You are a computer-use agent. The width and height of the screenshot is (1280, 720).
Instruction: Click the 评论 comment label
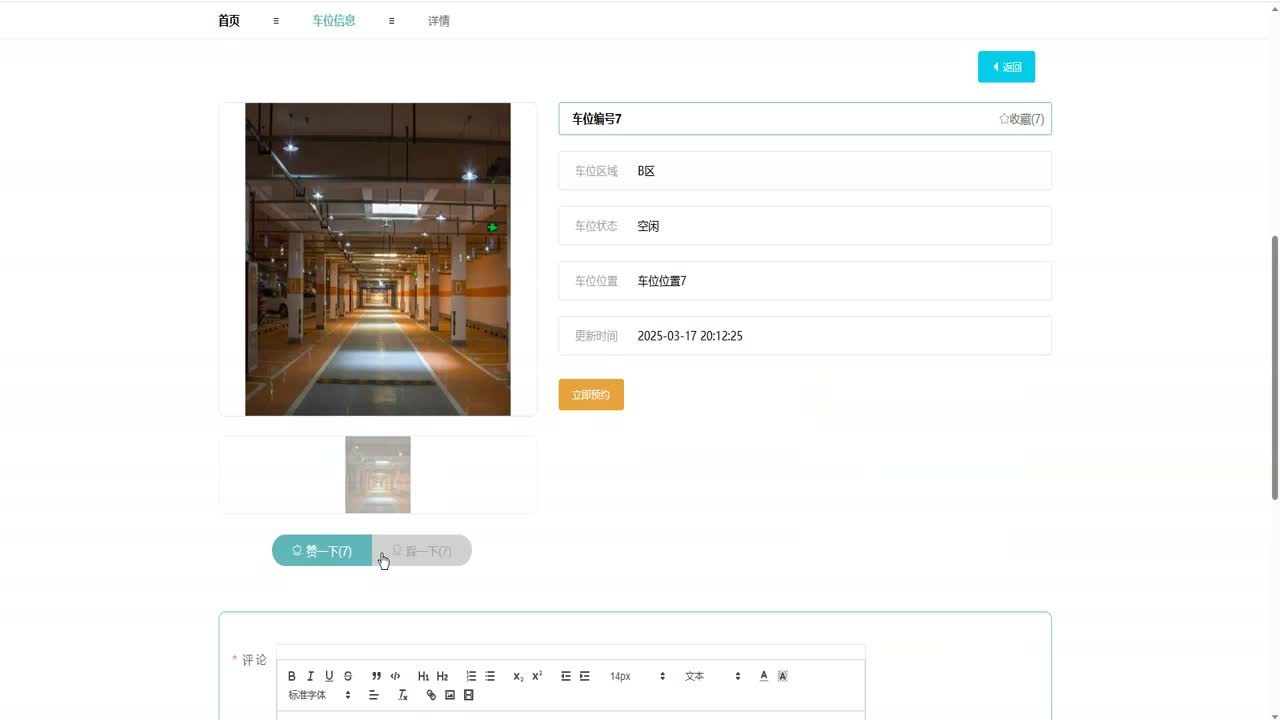(254, 660)
